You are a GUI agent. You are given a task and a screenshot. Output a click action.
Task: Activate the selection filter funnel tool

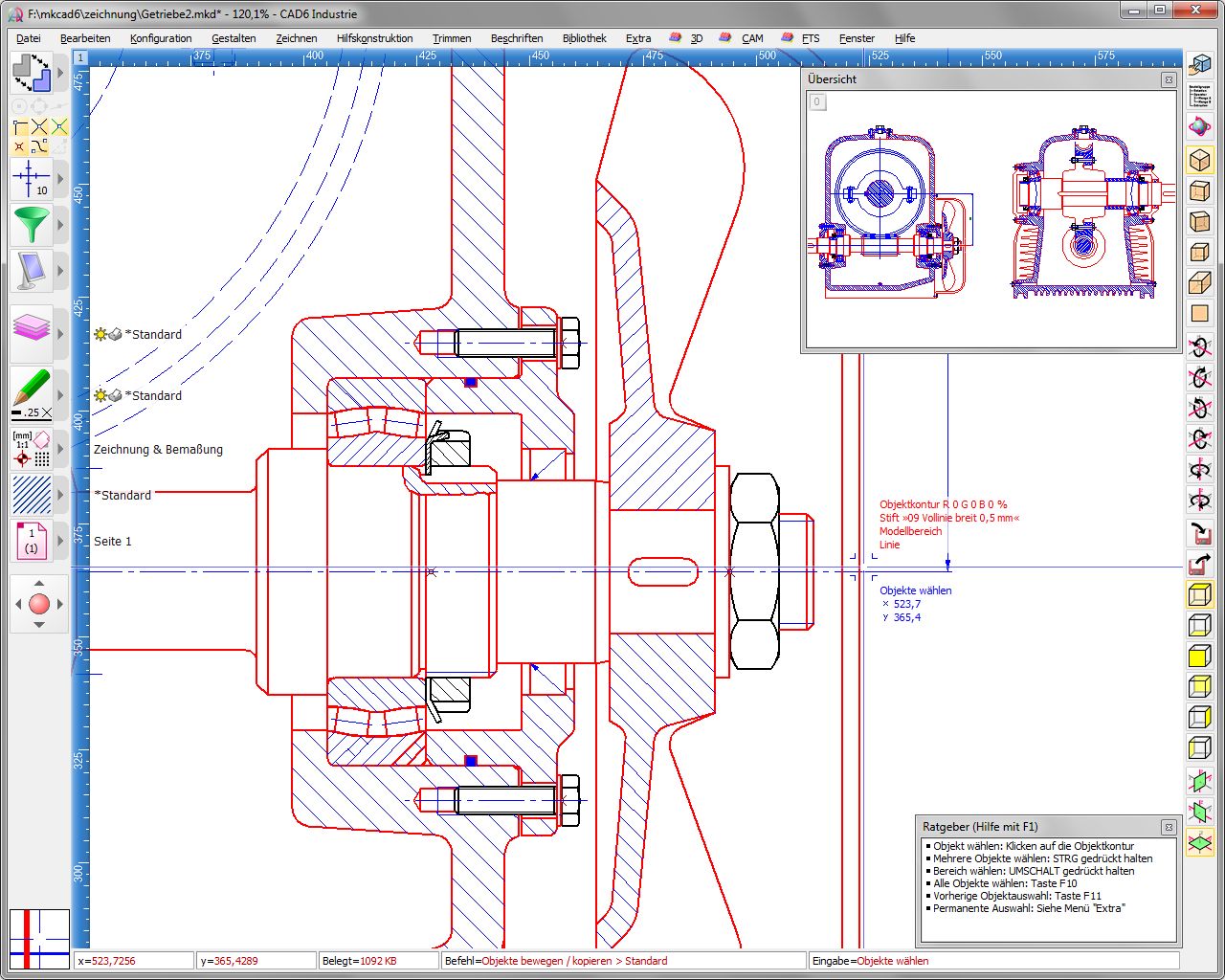[32, 225]
